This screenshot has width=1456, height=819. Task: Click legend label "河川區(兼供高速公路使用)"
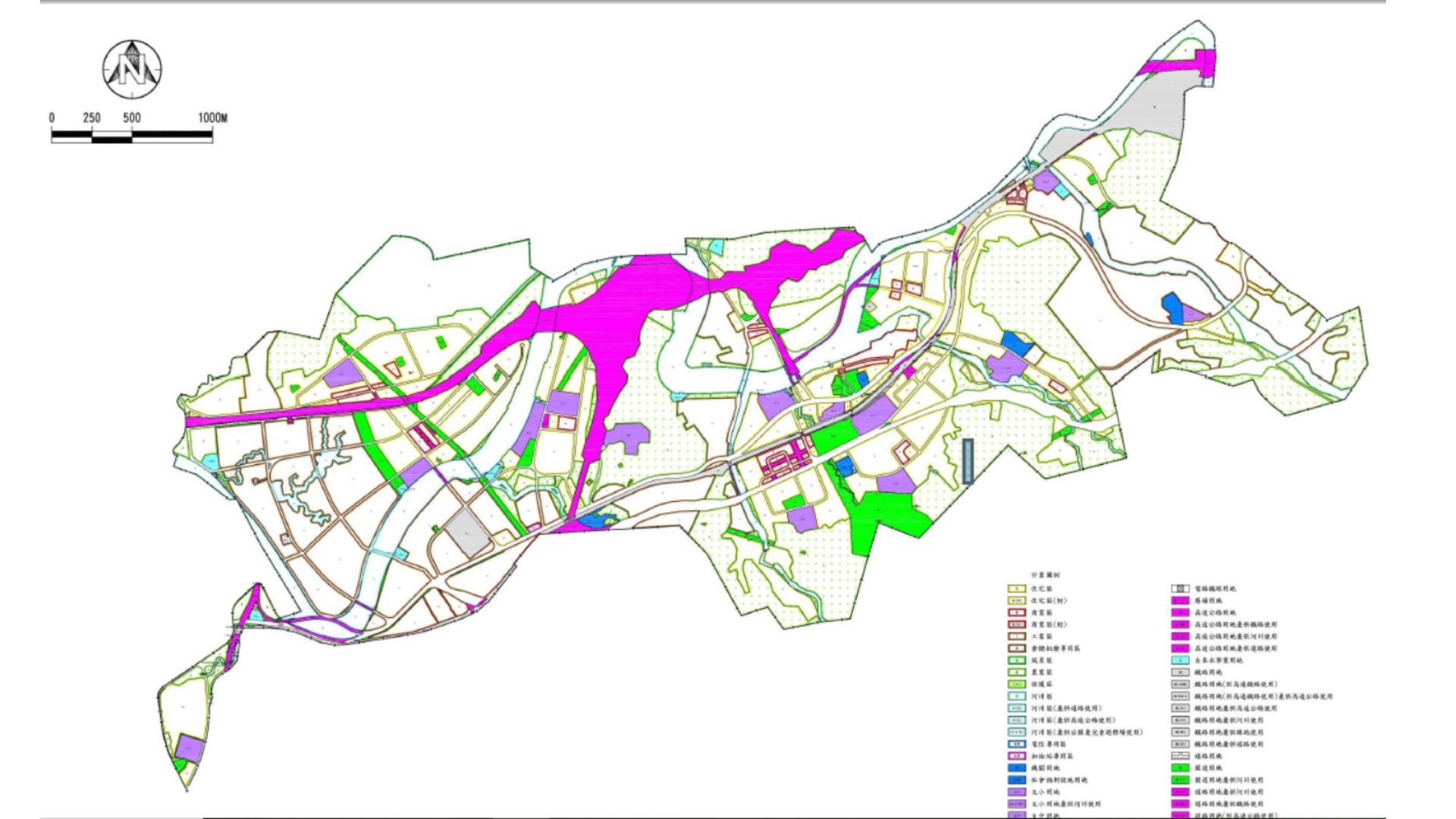coord(1074,720)
